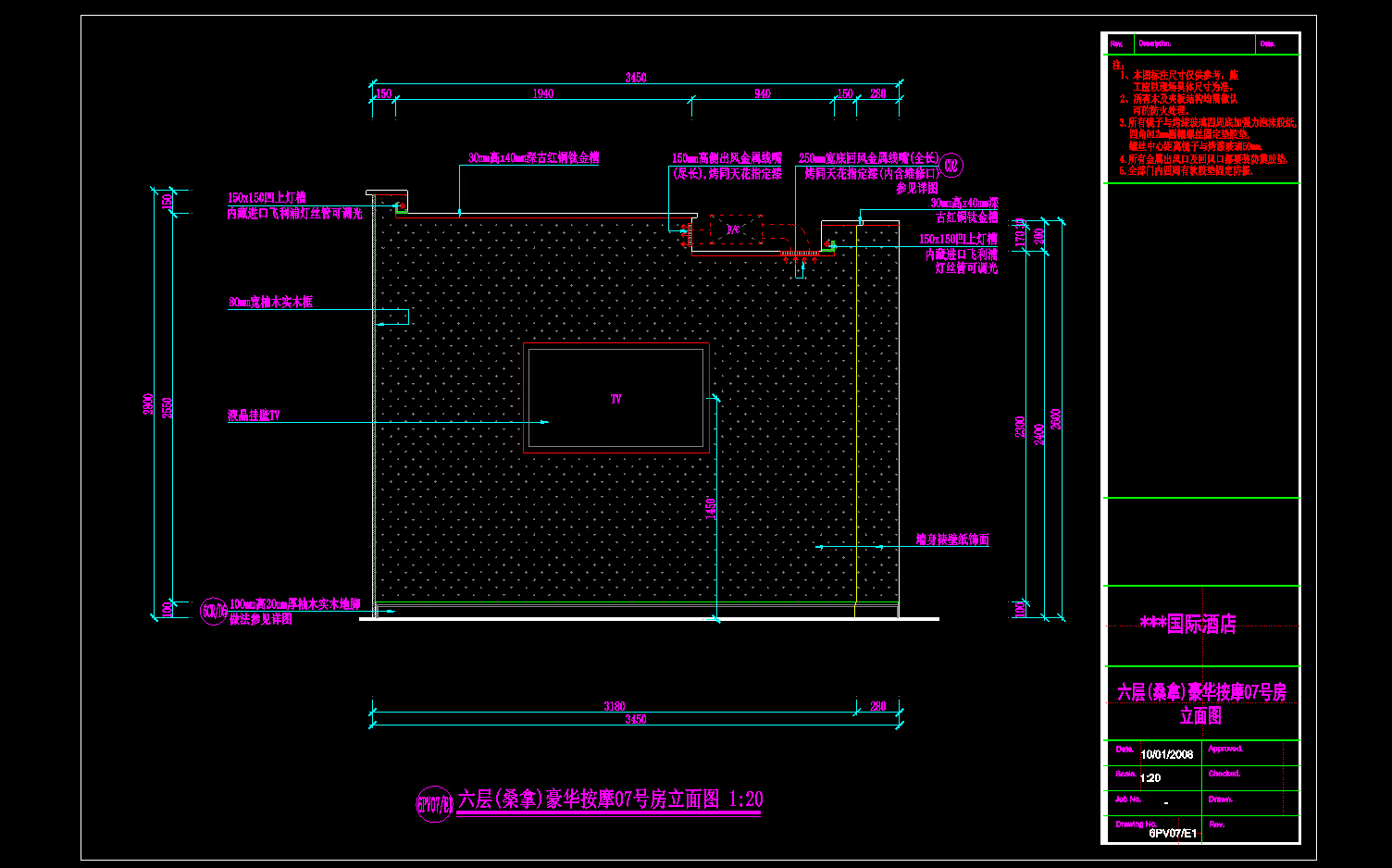Select the CD2 detail reference bubble

pos(952,167)
